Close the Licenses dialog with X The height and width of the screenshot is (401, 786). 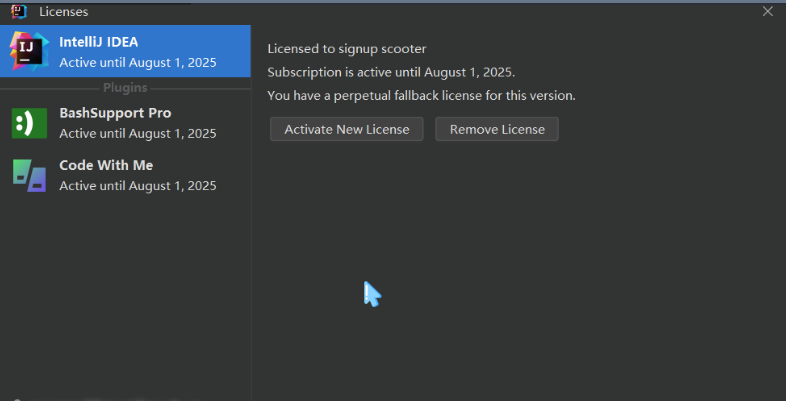pyautogui.click(x=768, y=12)
